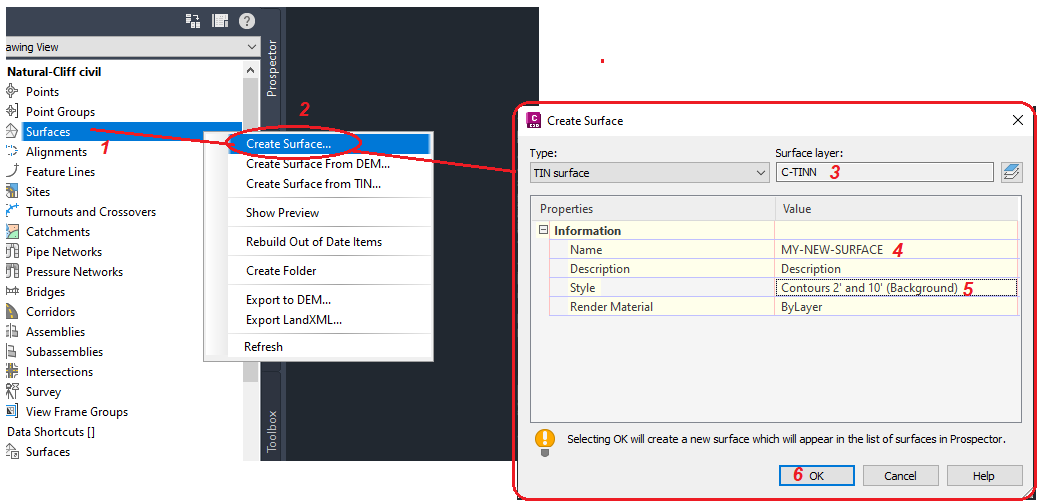Click the Surface layer C-TINN field
1042x504 pixels.
click(x=885, y=173)
